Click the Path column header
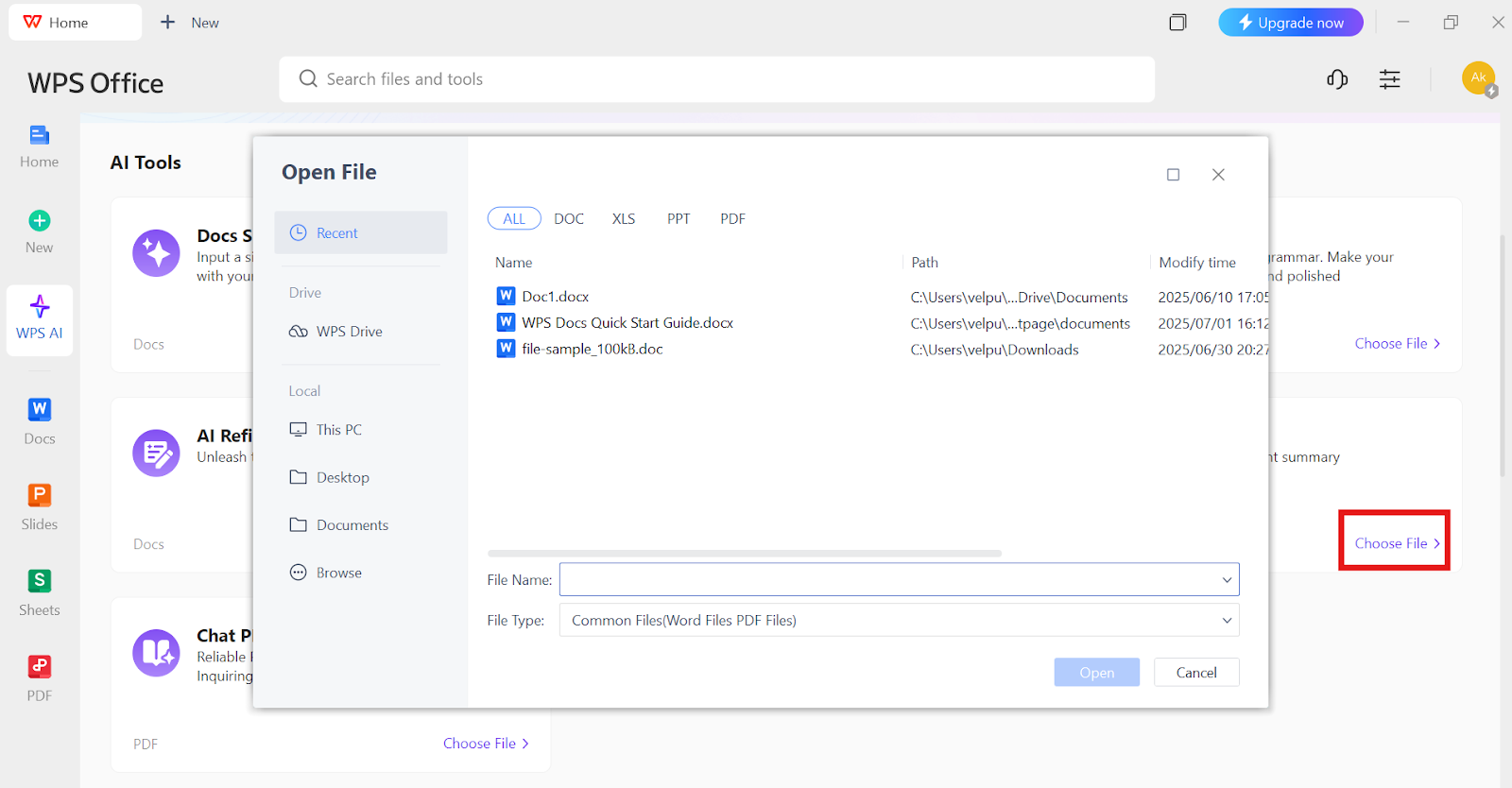 (x=925, y=263)
